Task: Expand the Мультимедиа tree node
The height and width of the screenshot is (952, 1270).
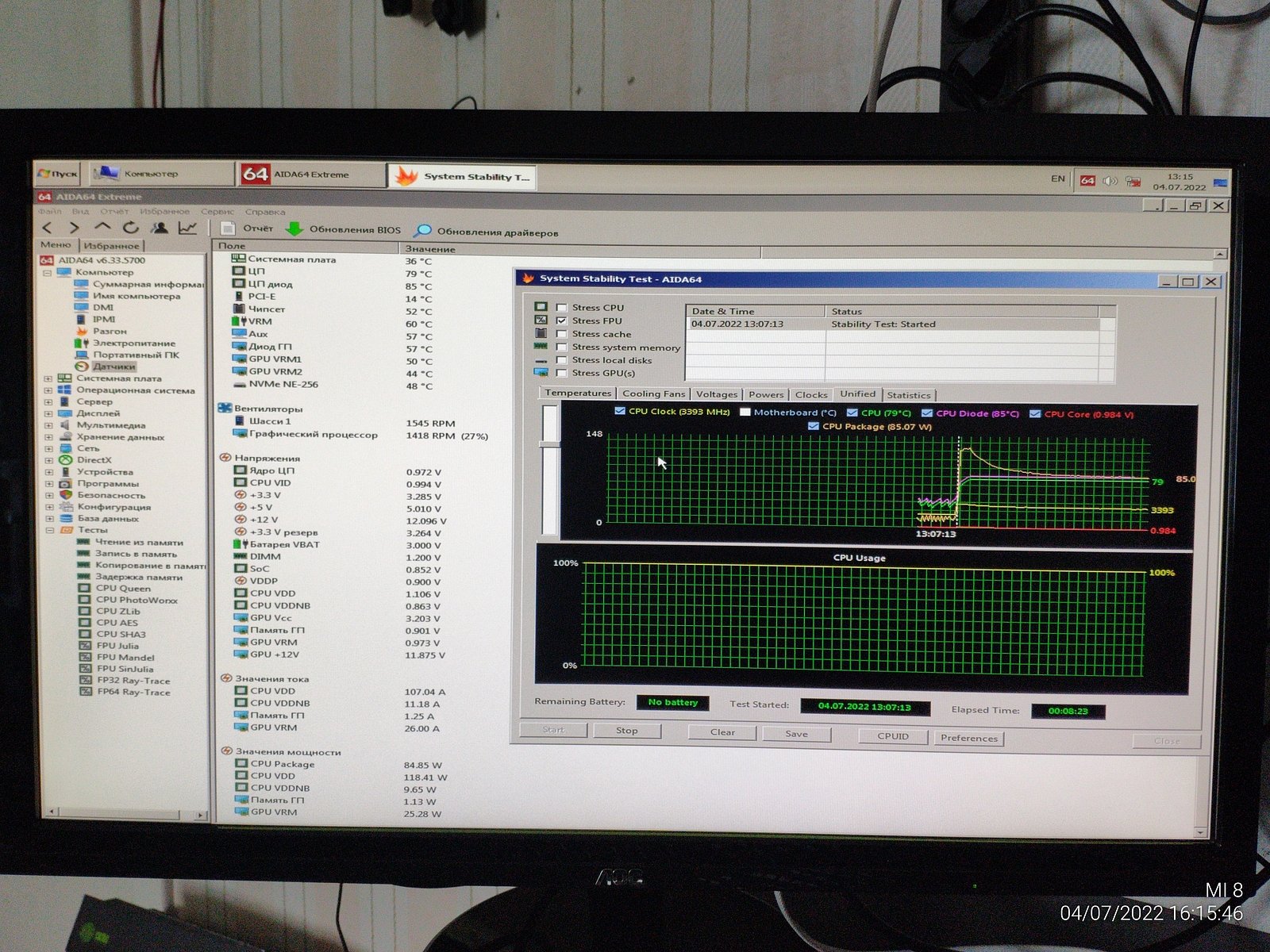Action: click(48, 425)
